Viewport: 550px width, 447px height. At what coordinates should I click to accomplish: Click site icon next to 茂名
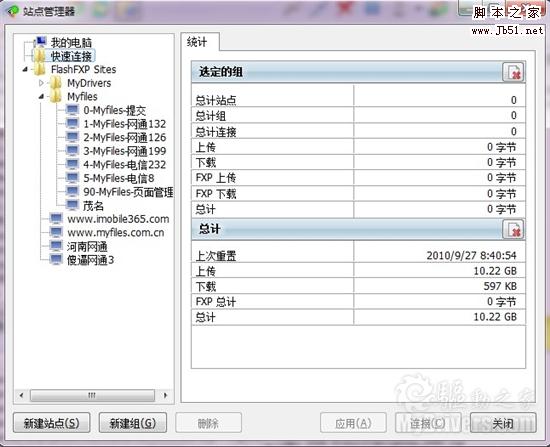pyautogui.click(x=72, y=205)
